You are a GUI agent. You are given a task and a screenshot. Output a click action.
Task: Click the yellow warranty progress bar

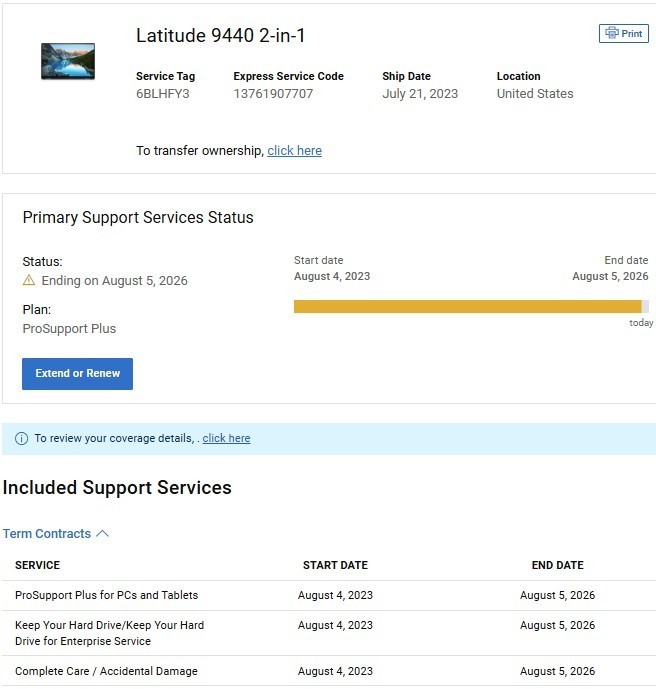pos(468,306)
